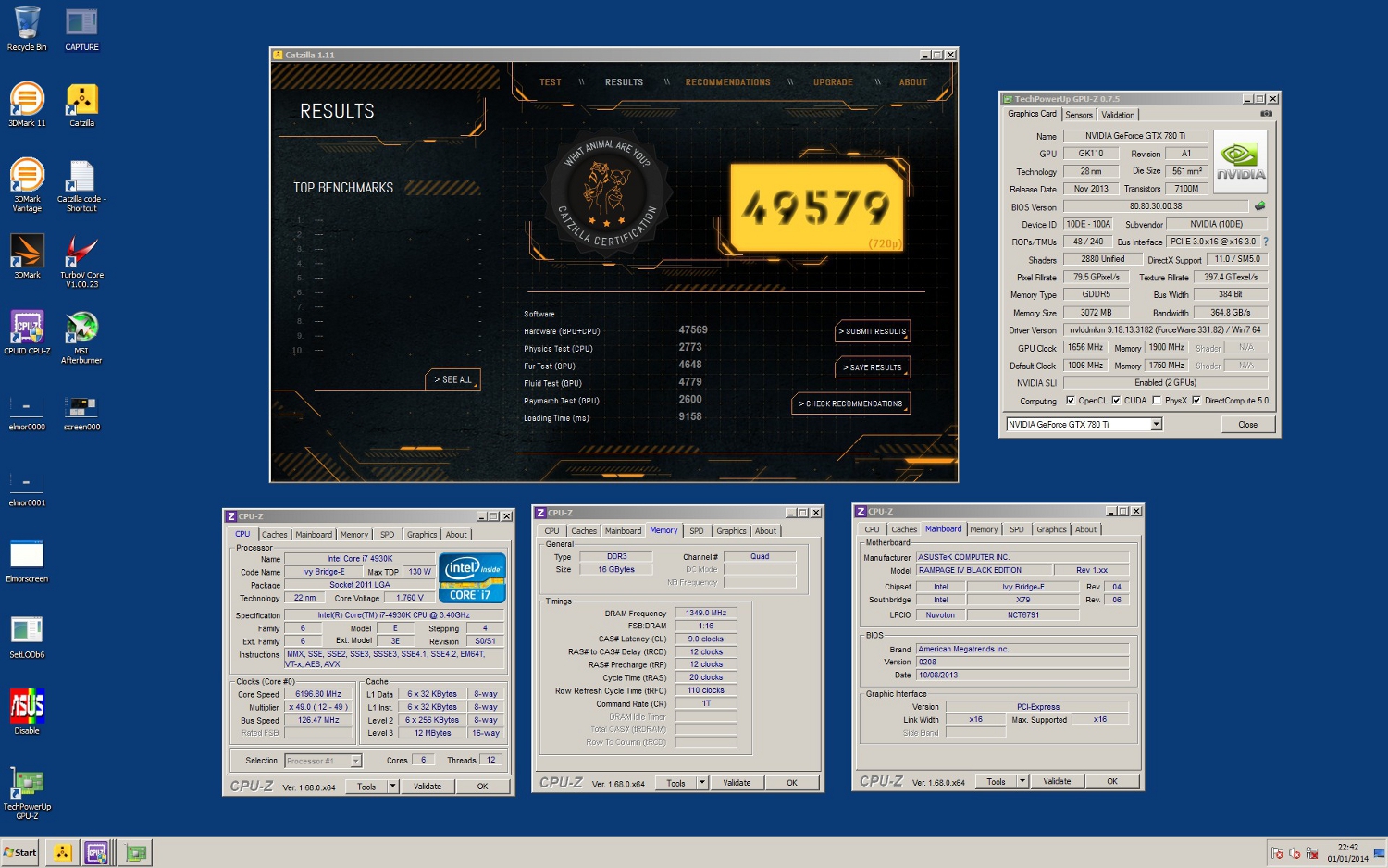This screenshot has height=868, width=1388.
Task: Switch to the Validation tab in GPU-Z
Action: [x=1118, y=115]
